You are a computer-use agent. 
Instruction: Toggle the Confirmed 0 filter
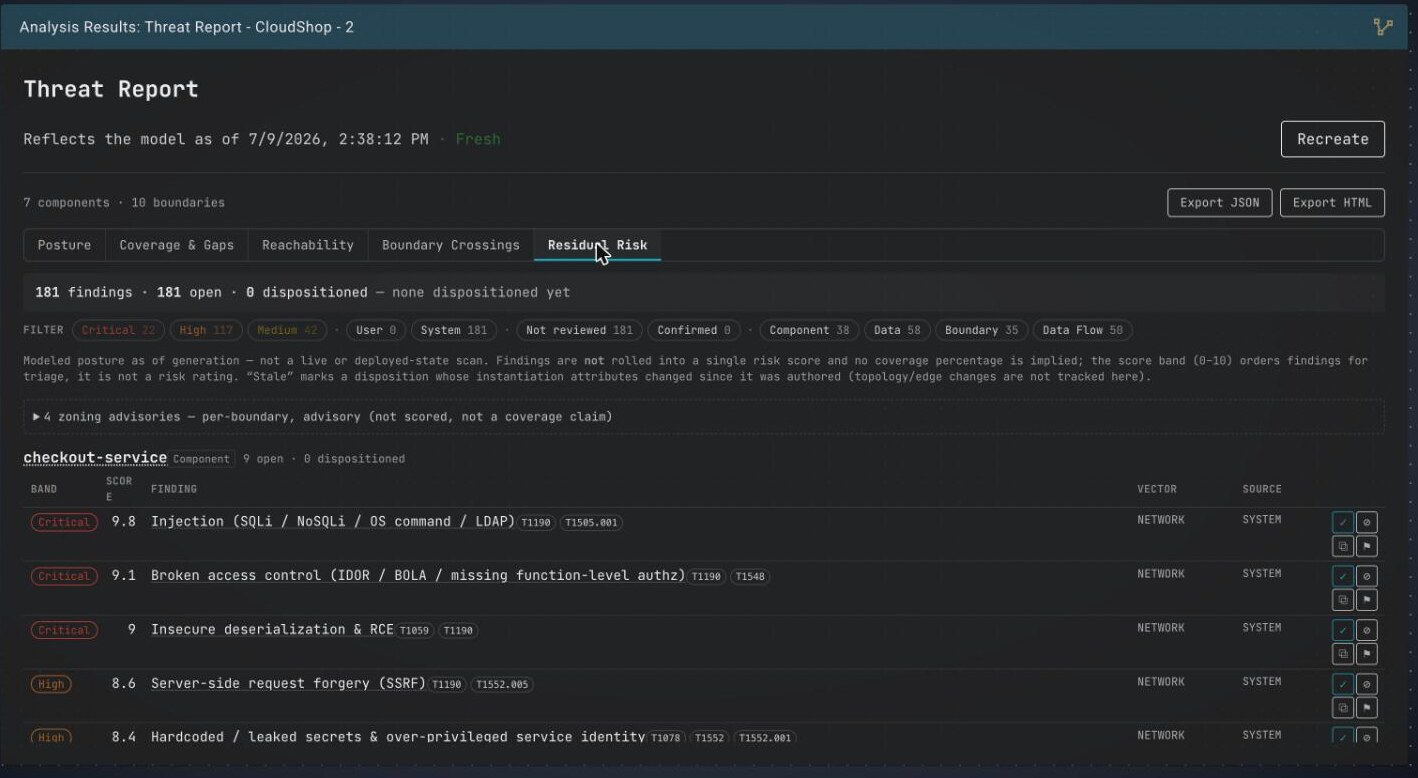tap(694, 330)
